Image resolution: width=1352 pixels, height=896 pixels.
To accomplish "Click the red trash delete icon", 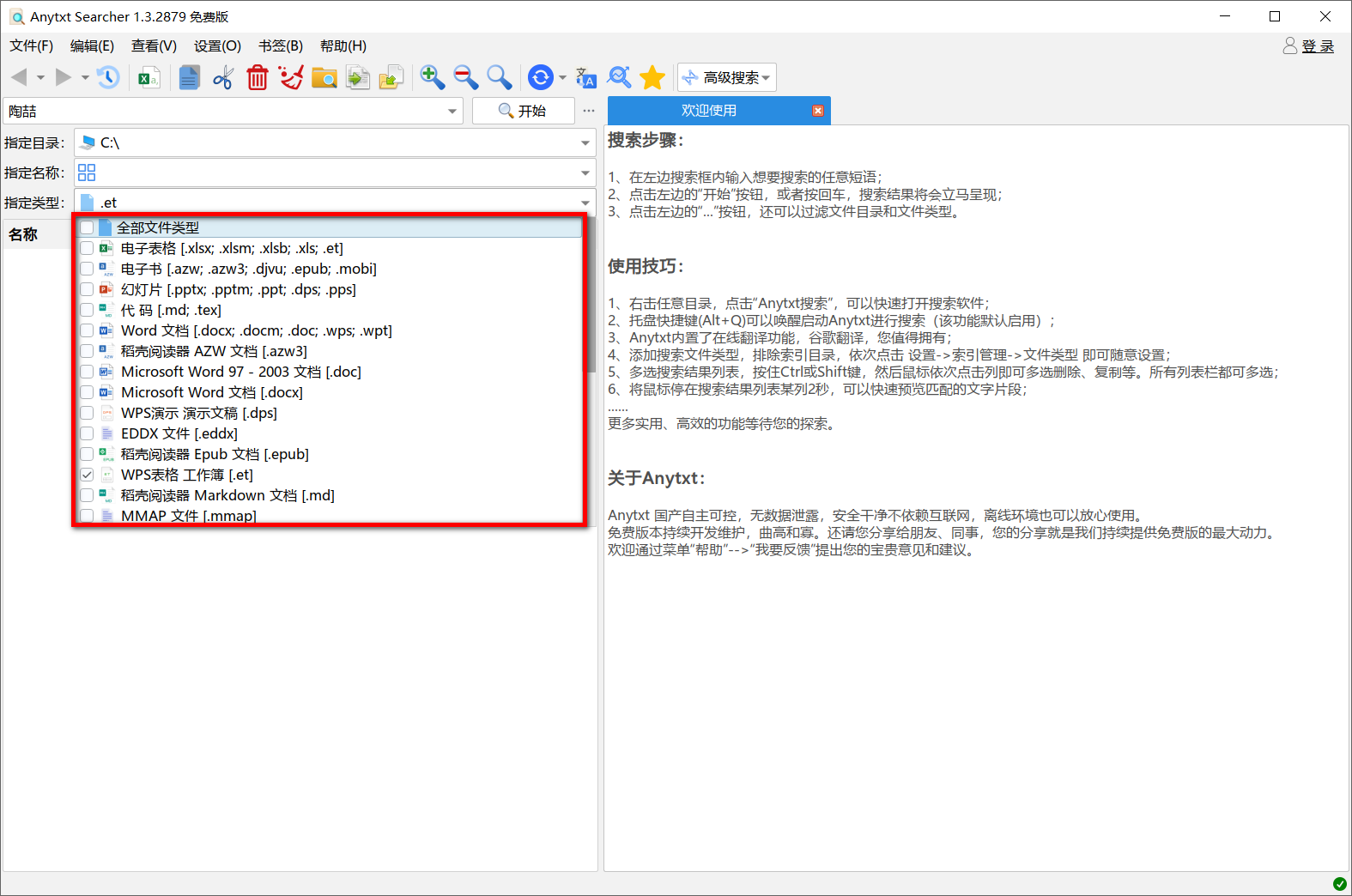I will click(258, 77).
